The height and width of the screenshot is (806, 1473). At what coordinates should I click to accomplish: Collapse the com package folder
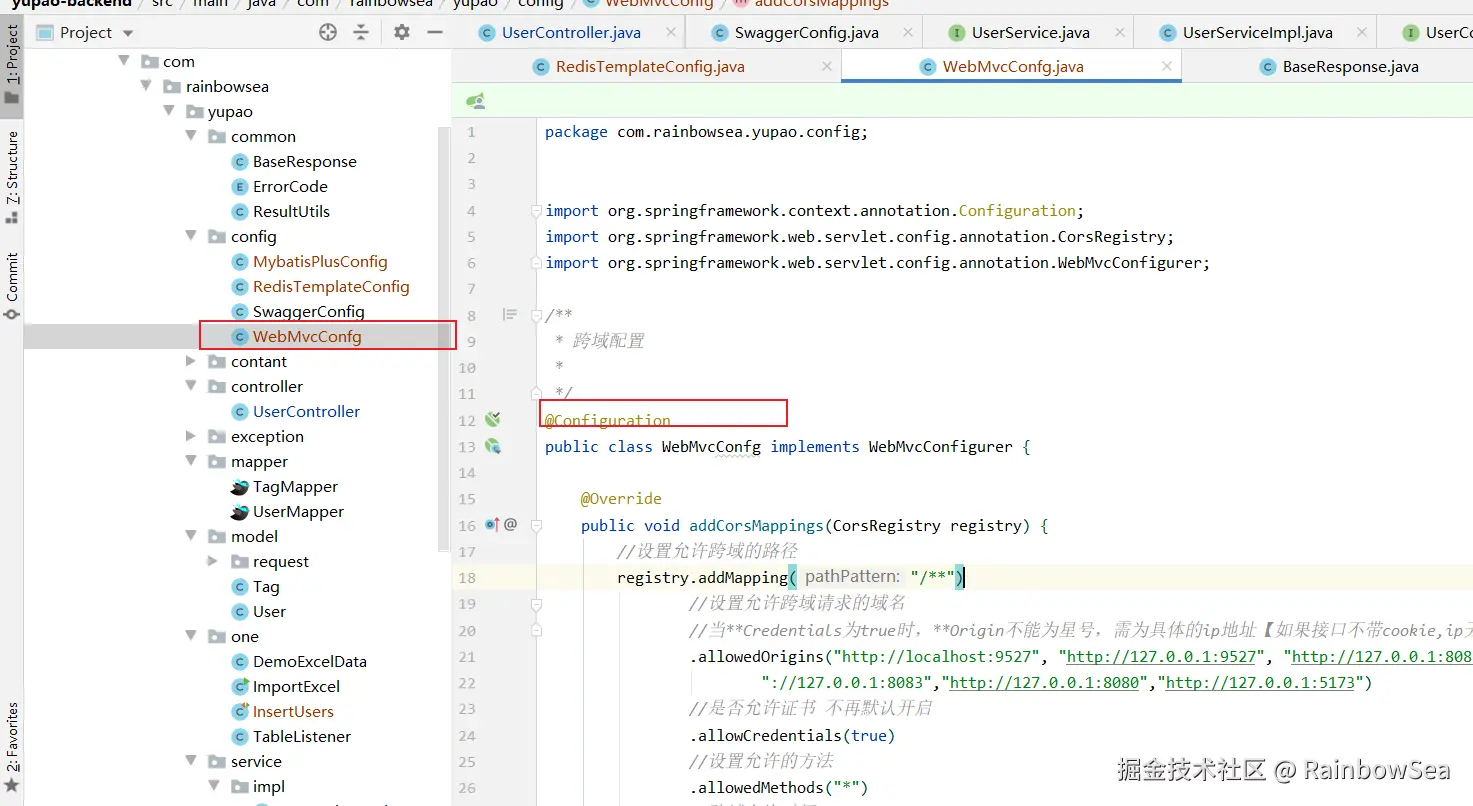point(124,61)
